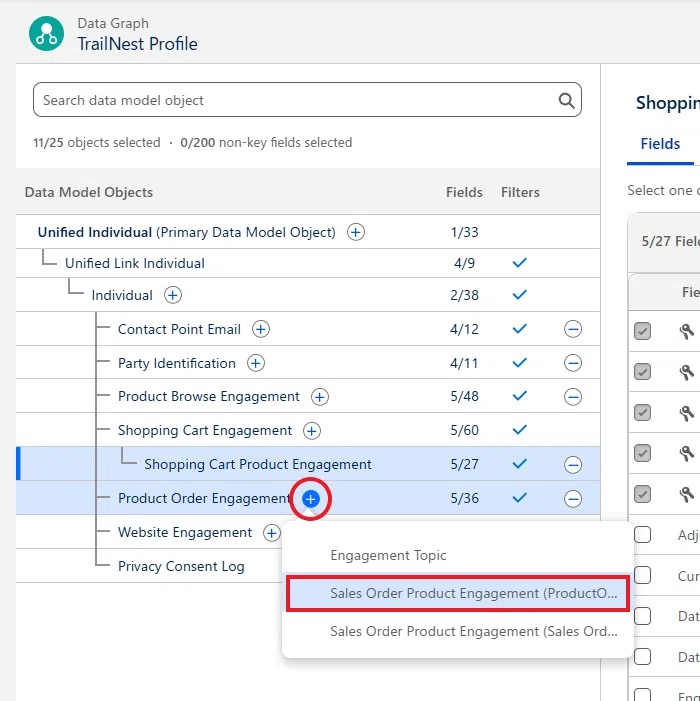
Task: Select Unified Individual primary object row
Action: 308,232
